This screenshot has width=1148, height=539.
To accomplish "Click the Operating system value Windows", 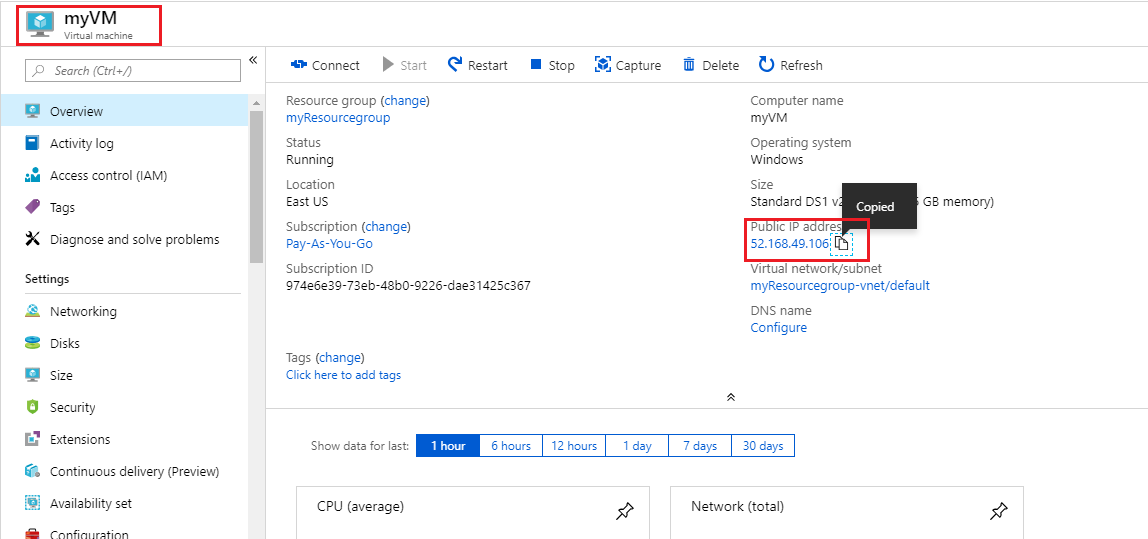I will [x=777, y=159].
